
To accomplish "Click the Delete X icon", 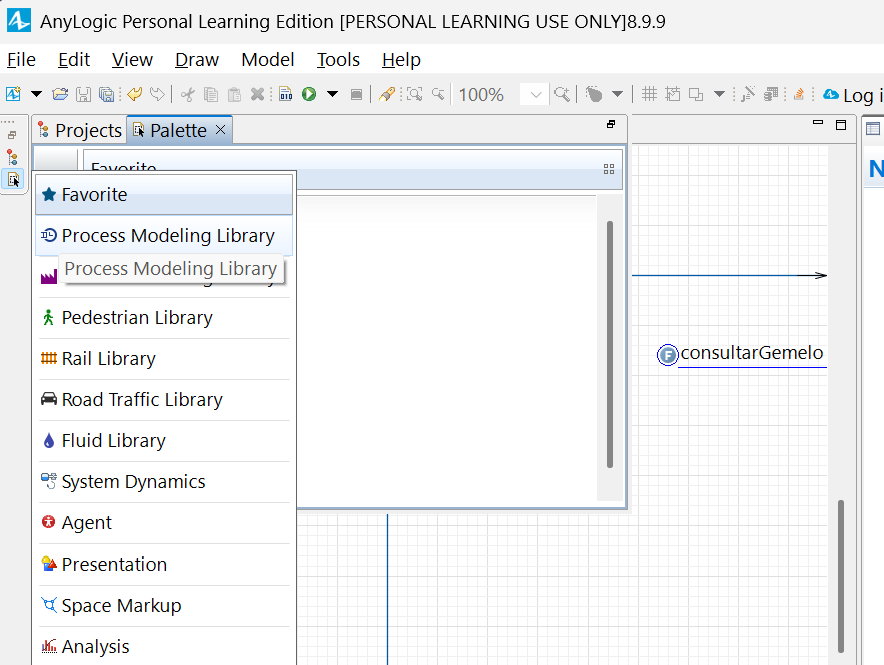I will pyautogui.click(x=257, y=94).
